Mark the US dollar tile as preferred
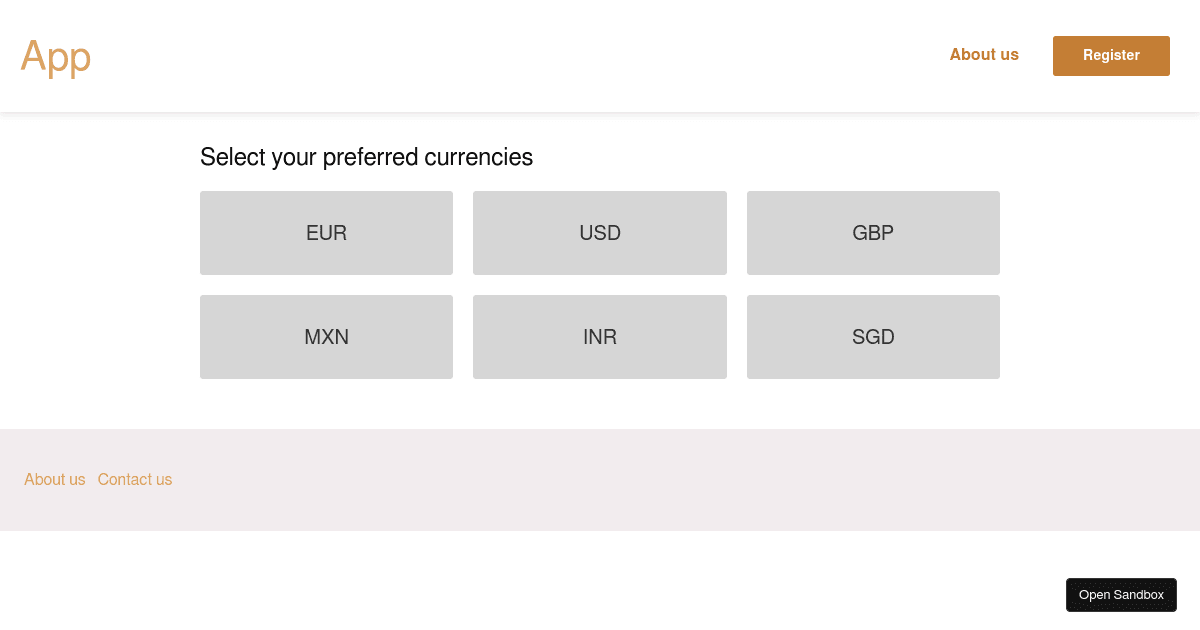Screen dimensions: 1200x630 600,233
